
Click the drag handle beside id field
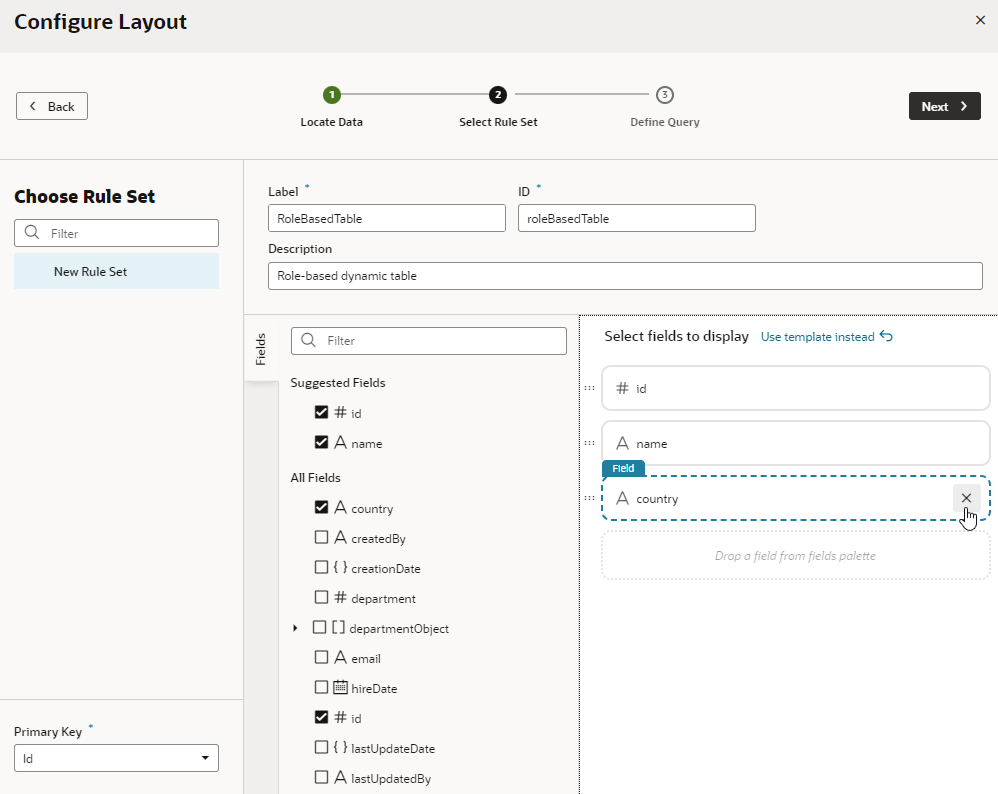(x=590, y=388)
